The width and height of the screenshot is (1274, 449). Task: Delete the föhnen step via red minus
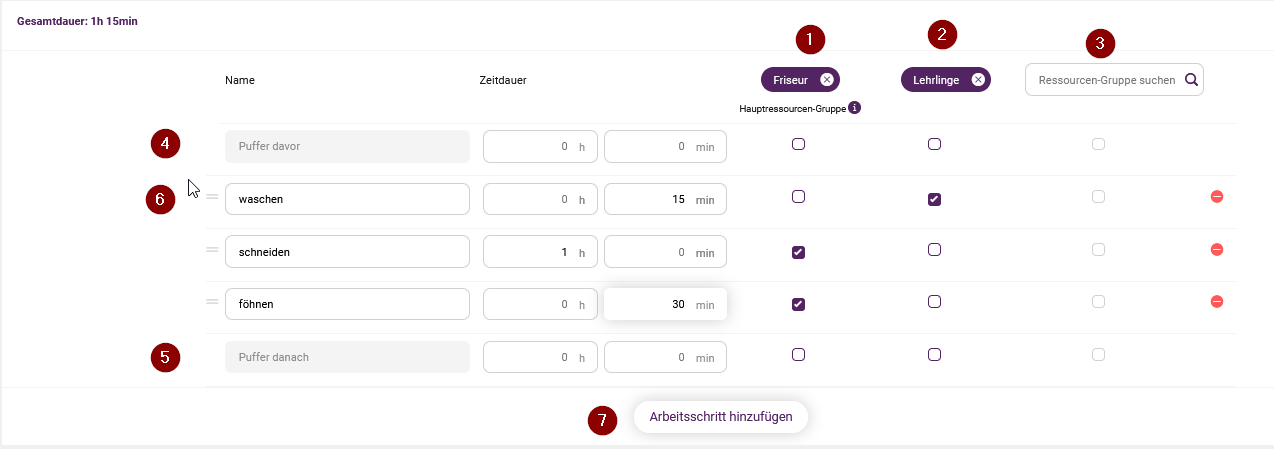click(x=1217, y=301)
